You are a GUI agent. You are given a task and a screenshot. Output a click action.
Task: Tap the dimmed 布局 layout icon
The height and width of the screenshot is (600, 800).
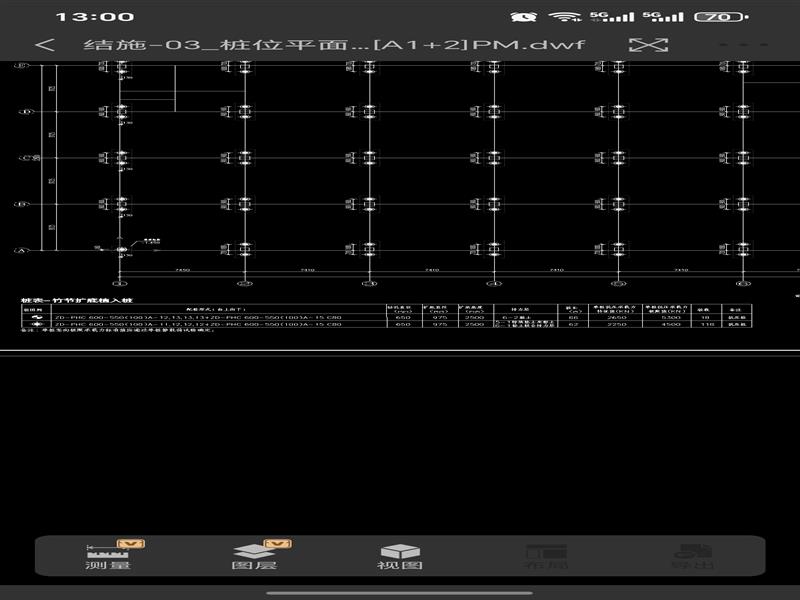pos(546,555)
